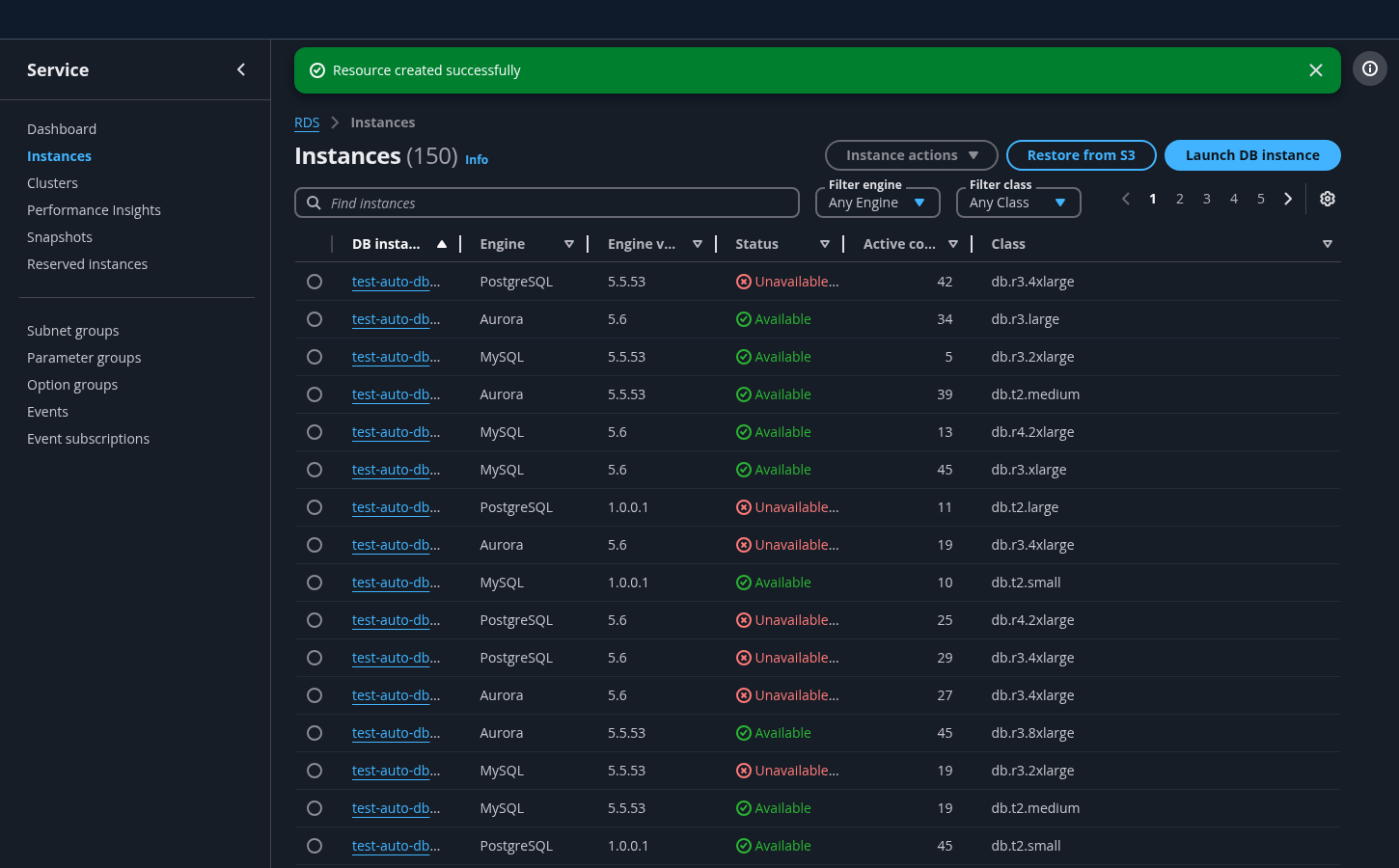Image resolution: width=1399 pixels, height=868 pixels.
Task: Open the Filter class Any Class dropdown
Action: pos(1018,203)
